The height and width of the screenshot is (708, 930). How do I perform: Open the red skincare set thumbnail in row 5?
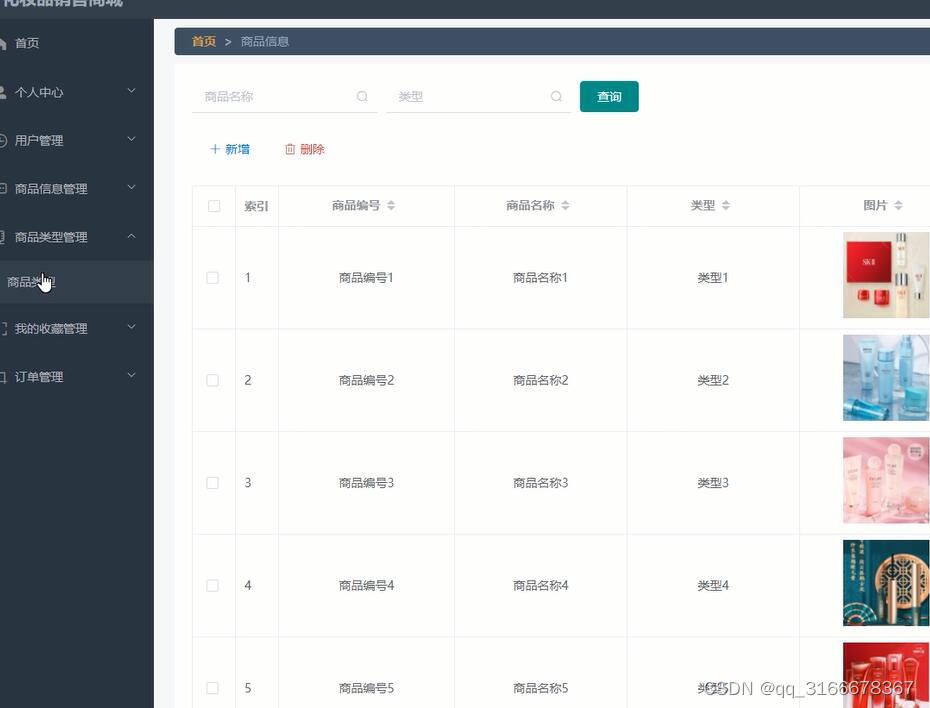pyautogui.click(x=886, y=675)
